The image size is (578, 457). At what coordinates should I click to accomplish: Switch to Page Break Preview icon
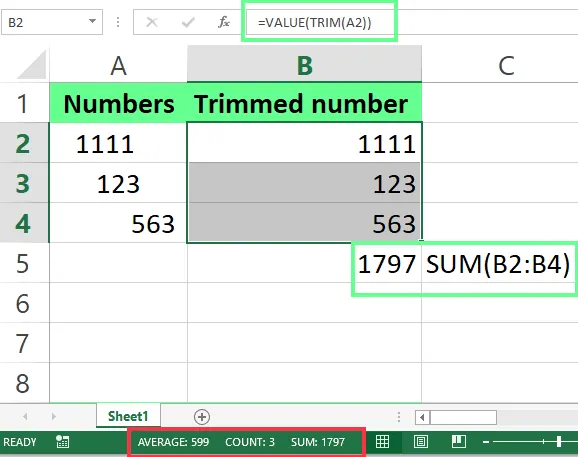pyautogui.click(x=459, y=441)
